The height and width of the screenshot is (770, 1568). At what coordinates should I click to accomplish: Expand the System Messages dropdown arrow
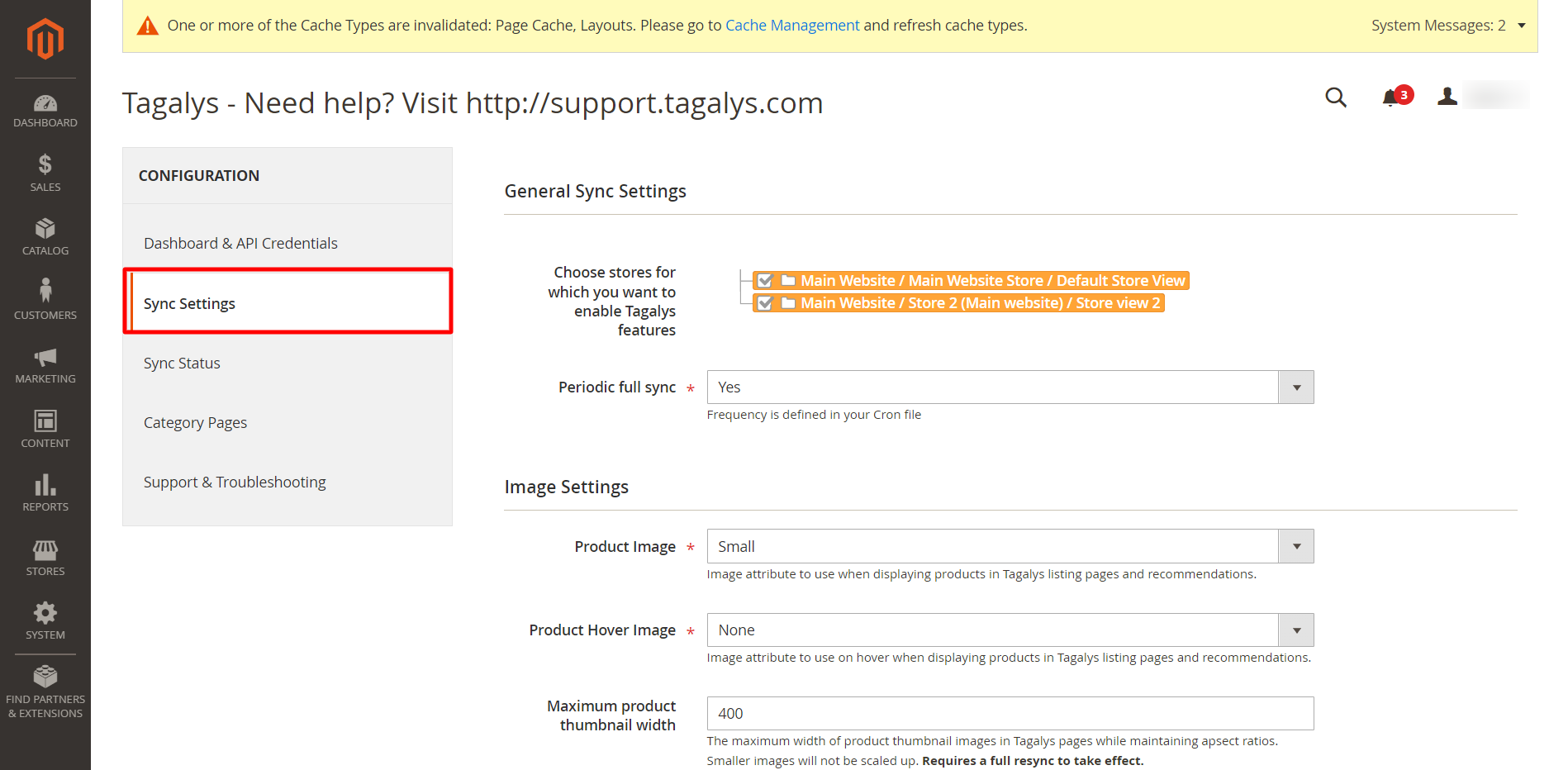tap(1522, 26)
